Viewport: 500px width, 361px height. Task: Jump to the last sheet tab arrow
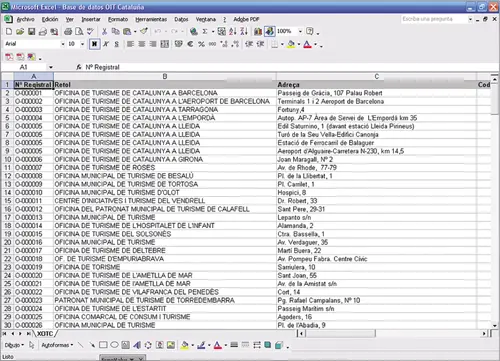29,333
